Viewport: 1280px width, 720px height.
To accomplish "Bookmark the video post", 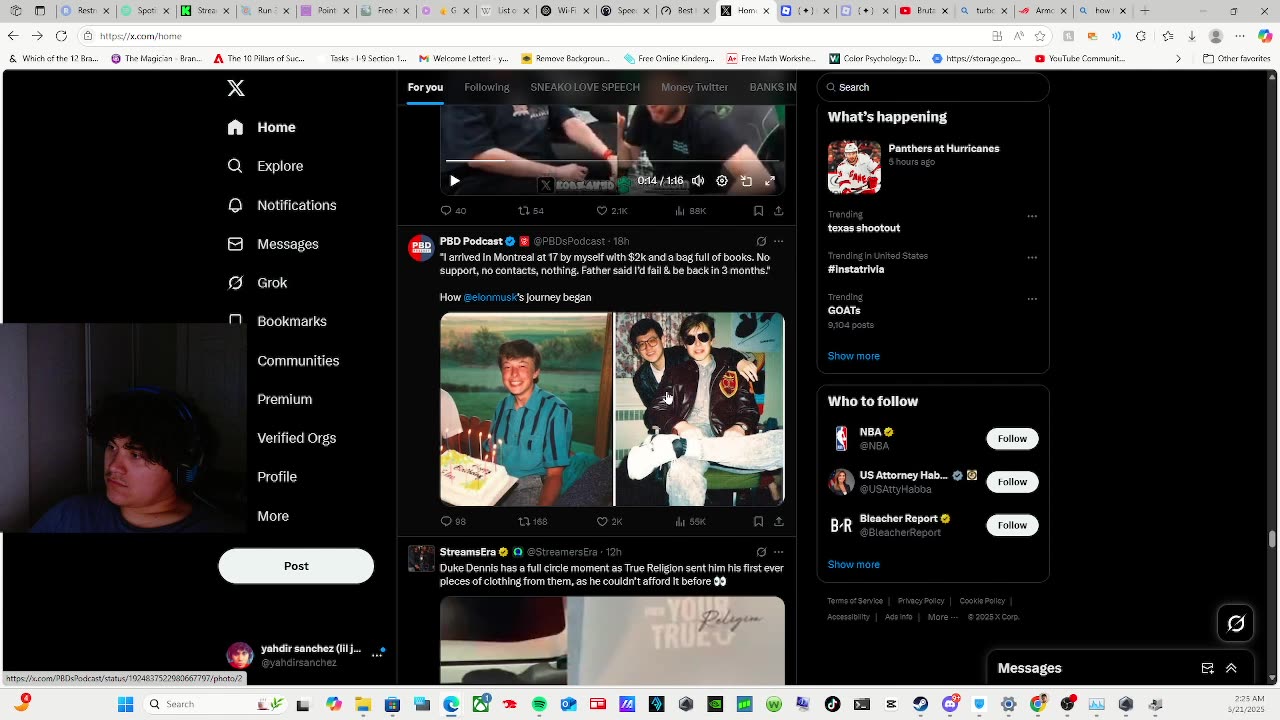I will click(758, 211).
